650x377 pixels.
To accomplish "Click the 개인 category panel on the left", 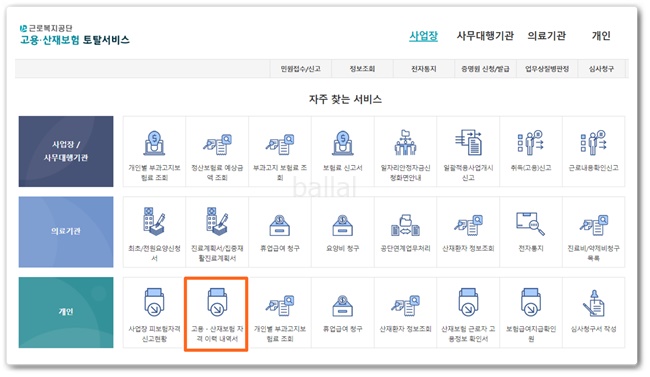I will pyautogui.click(x=66, y=312).
